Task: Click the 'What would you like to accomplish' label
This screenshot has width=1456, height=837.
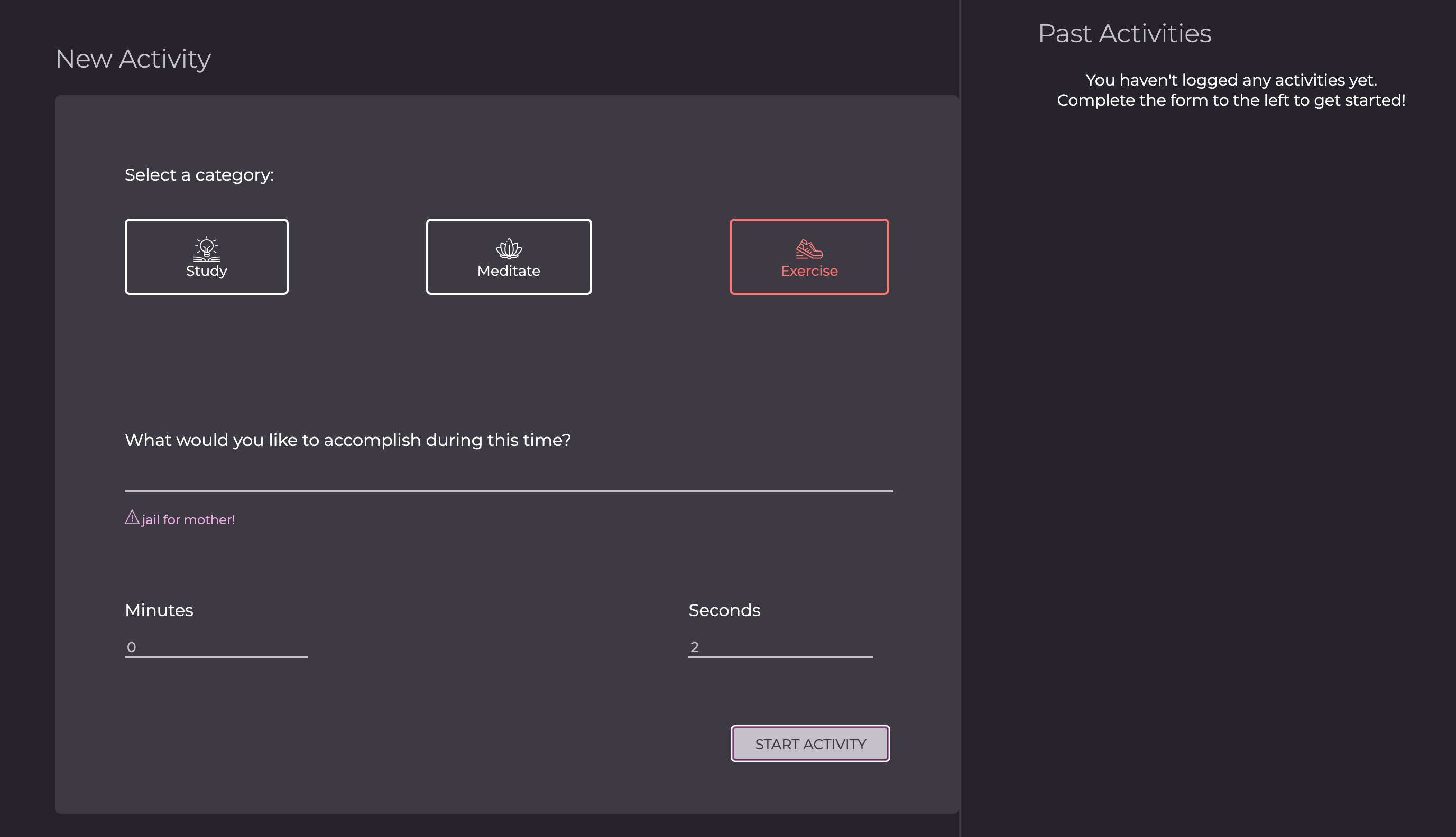Action: point(347,440)
